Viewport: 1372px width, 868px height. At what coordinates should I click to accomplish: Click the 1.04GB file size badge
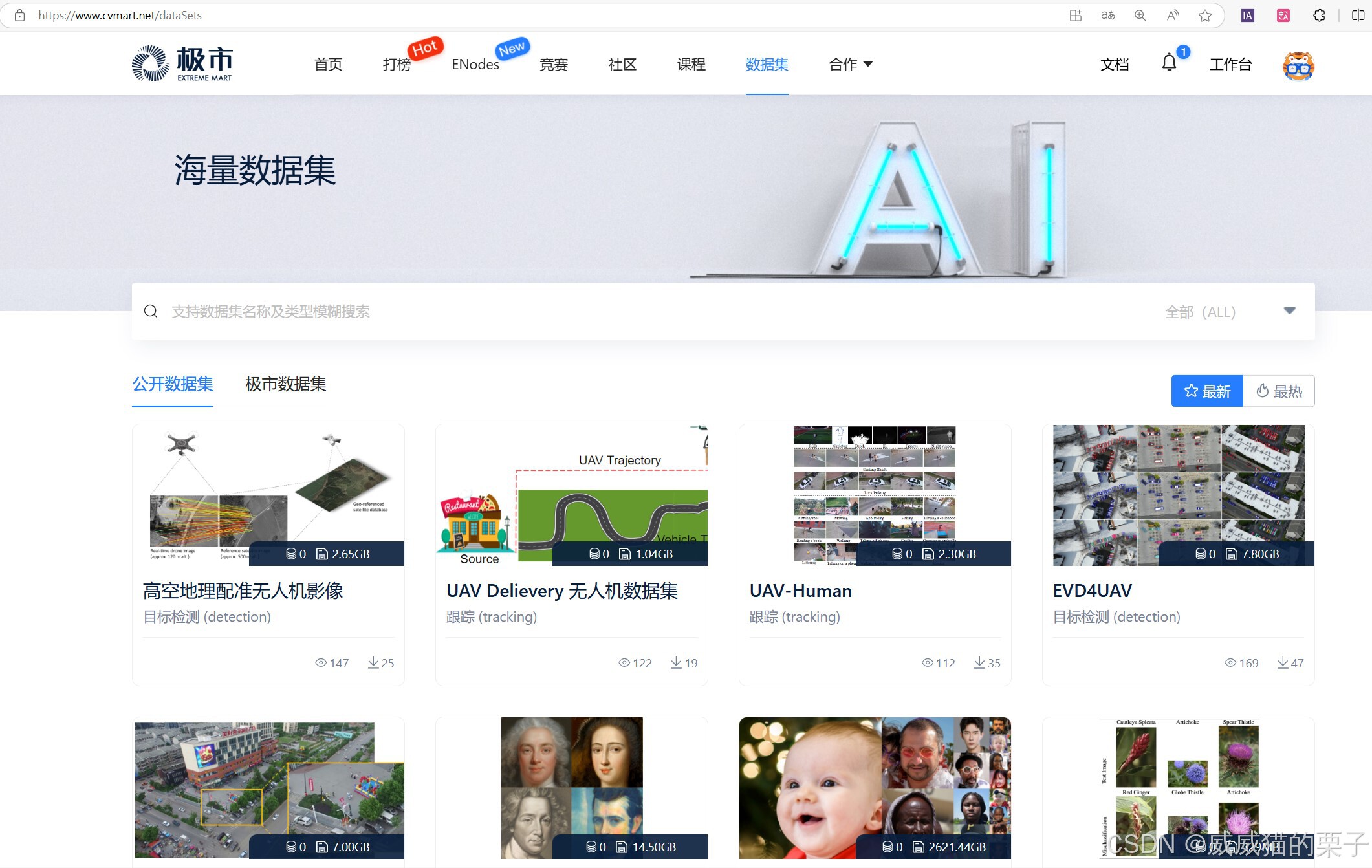tap(646, 554)
